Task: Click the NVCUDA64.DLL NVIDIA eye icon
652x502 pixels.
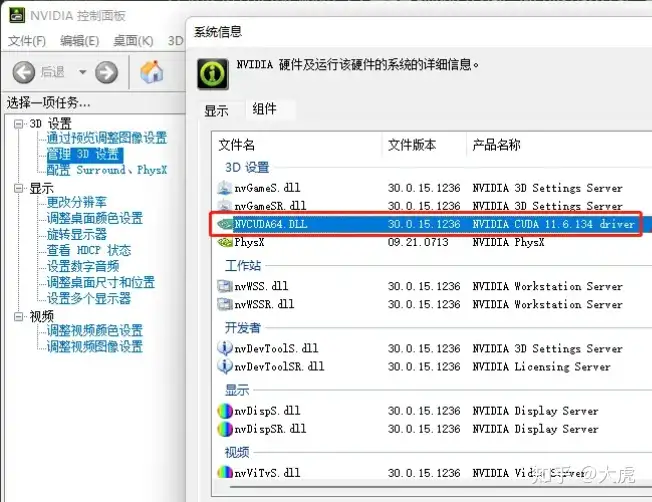Action: tap(225, 224)
